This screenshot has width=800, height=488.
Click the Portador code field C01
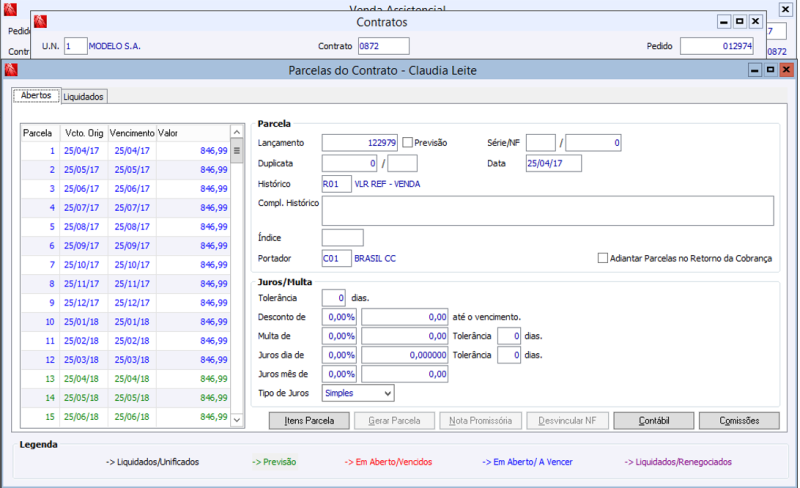336,258
